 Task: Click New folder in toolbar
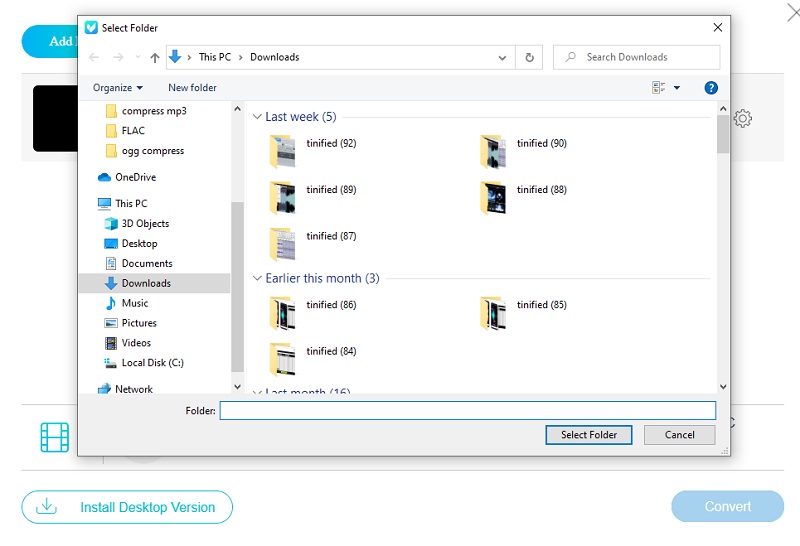coord(192,88)
